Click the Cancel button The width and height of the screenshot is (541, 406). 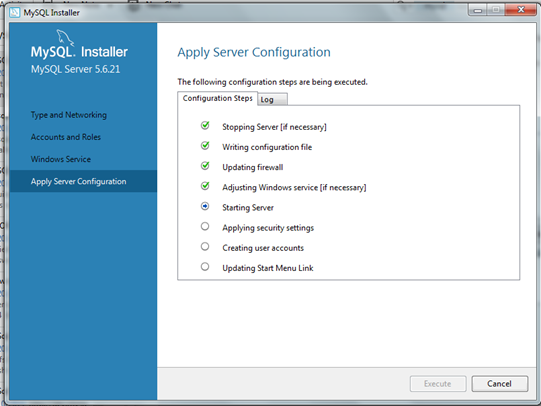[499, 384]
